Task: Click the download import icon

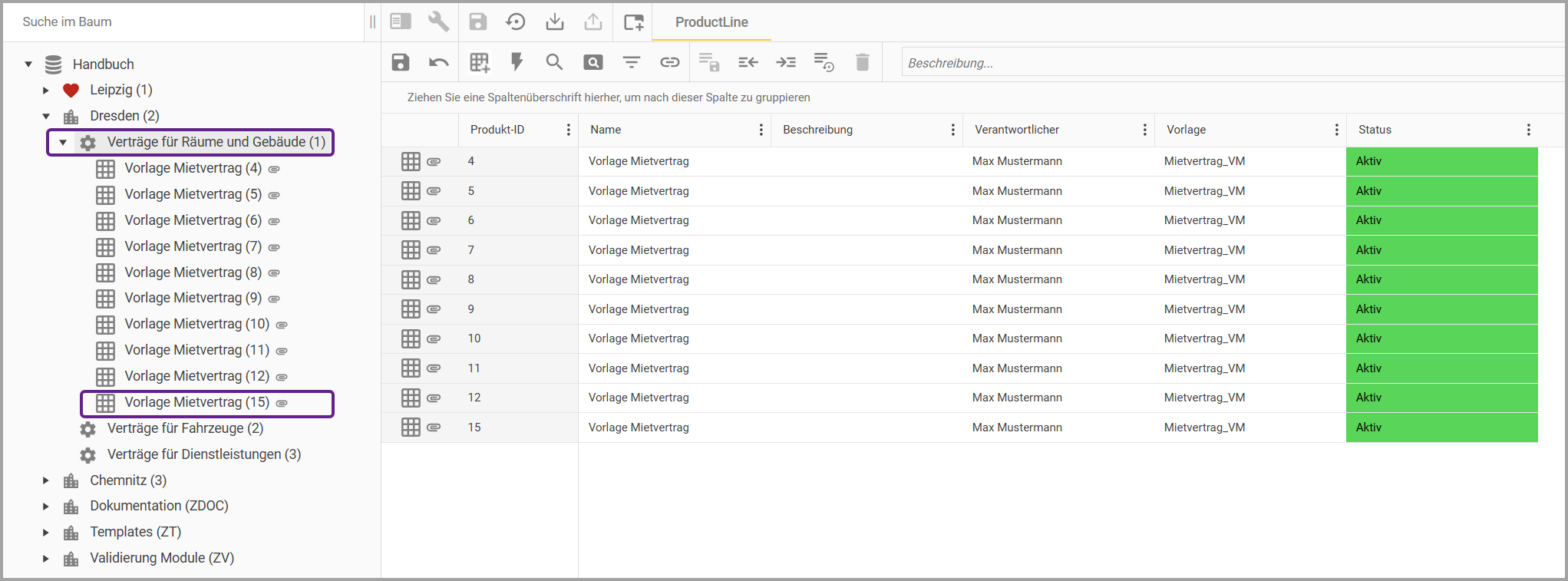Action: pos(554,21)
